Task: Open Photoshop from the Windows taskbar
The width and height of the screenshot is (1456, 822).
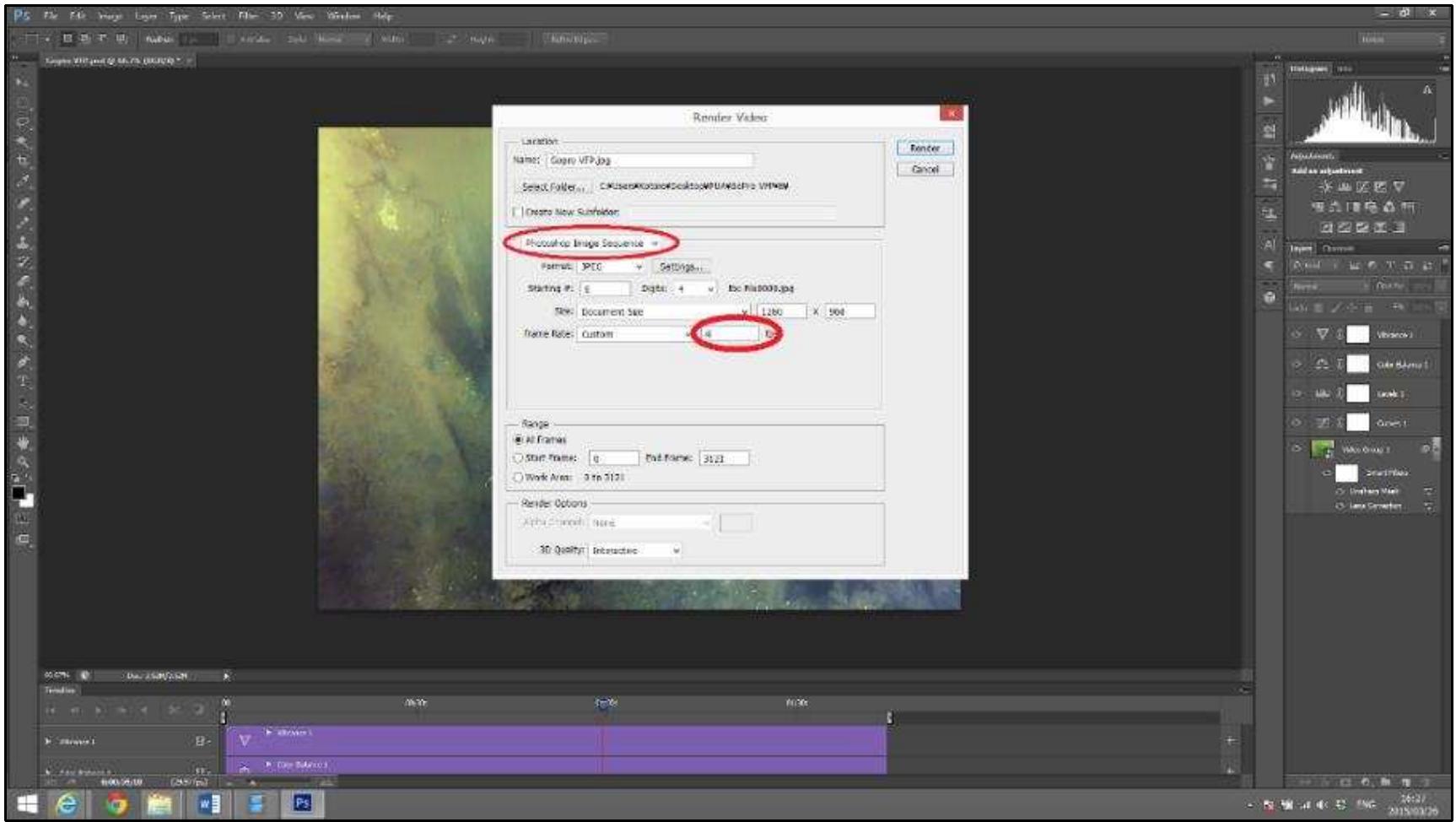Action: tap(301, 804)
